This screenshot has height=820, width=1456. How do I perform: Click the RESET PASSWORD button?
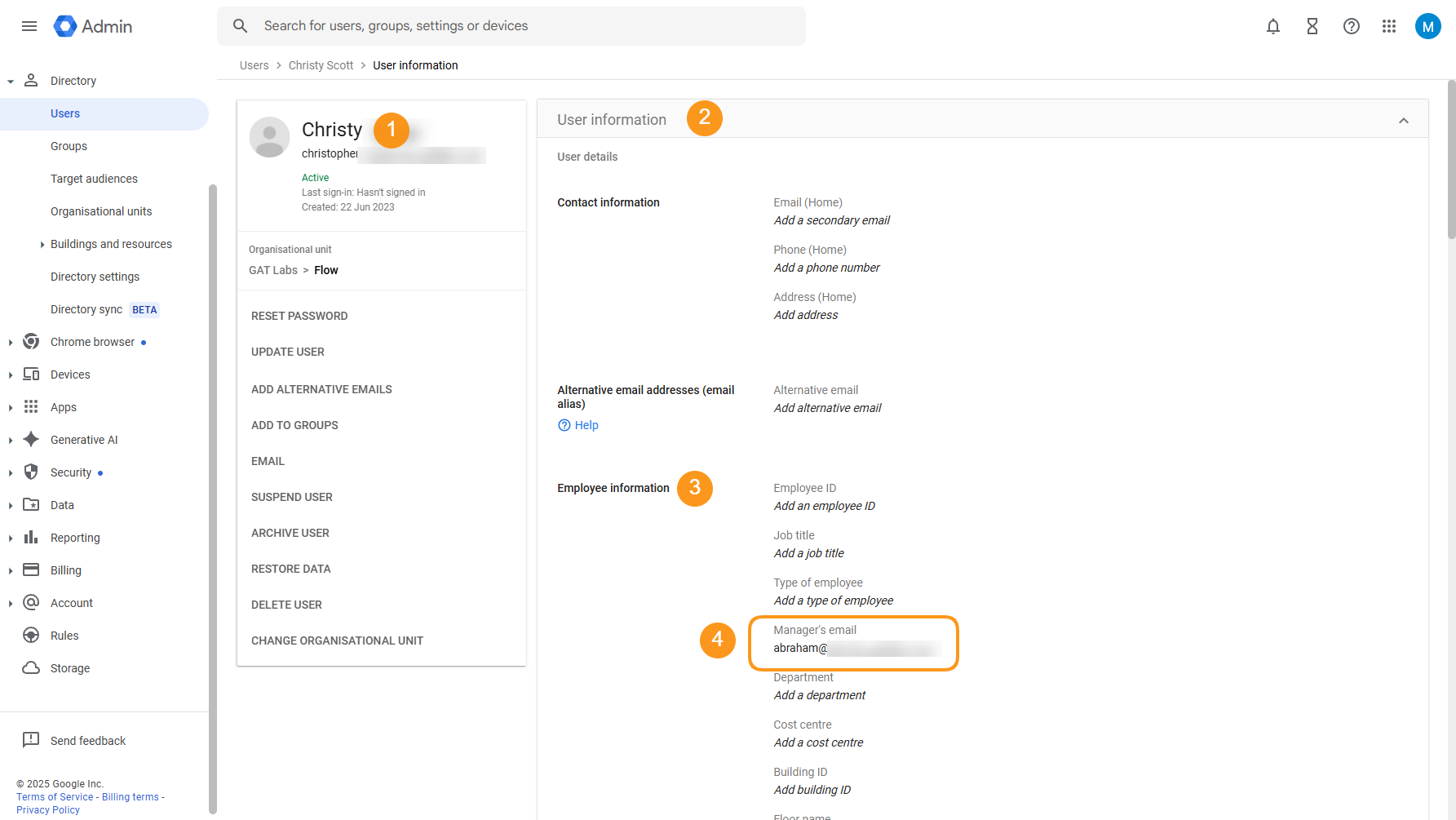[x=299, y=316]
